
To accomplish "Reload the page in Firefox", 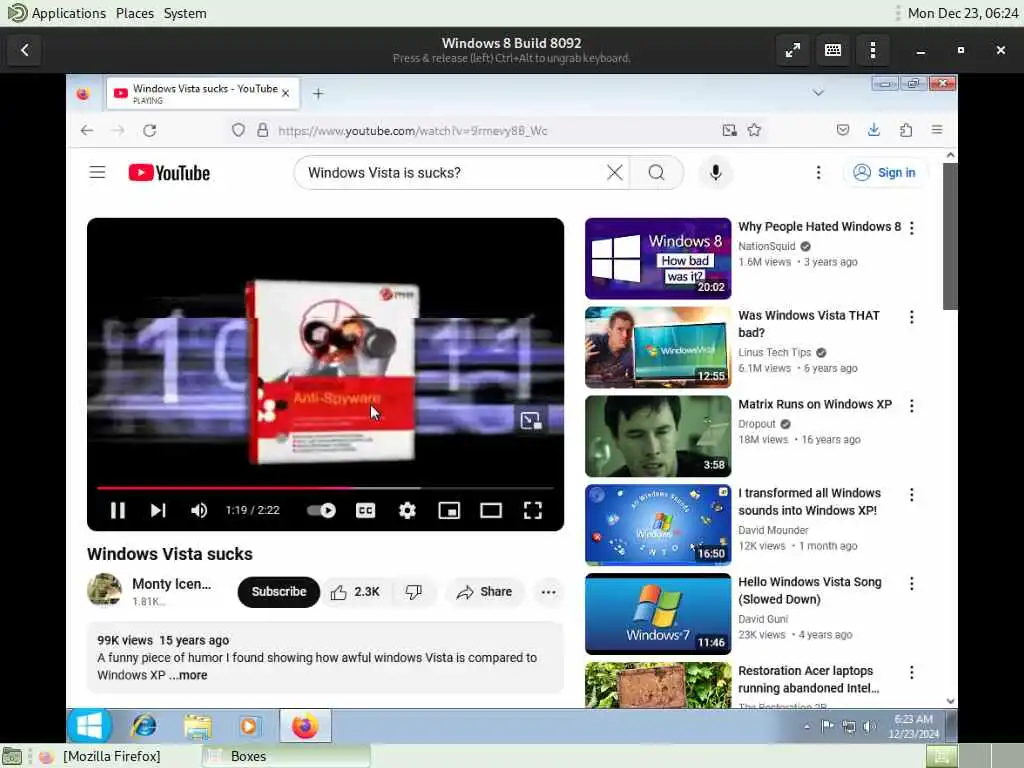I will tap(150, 130).
